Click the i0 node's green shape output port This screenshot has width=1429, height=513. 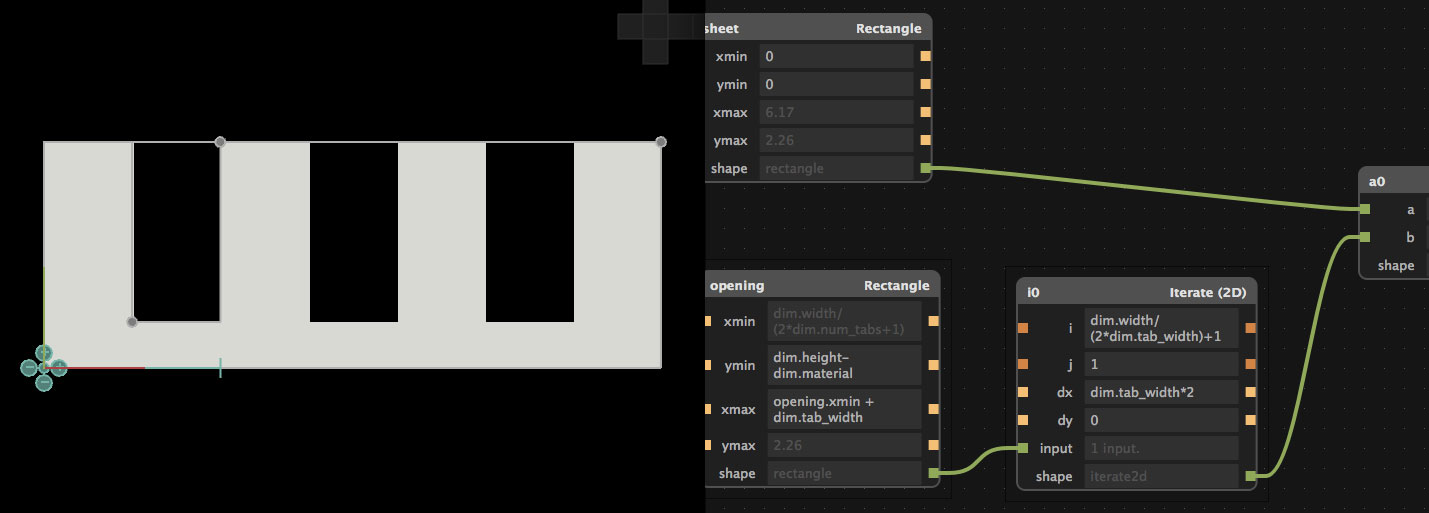click(x=1251, y=476)
